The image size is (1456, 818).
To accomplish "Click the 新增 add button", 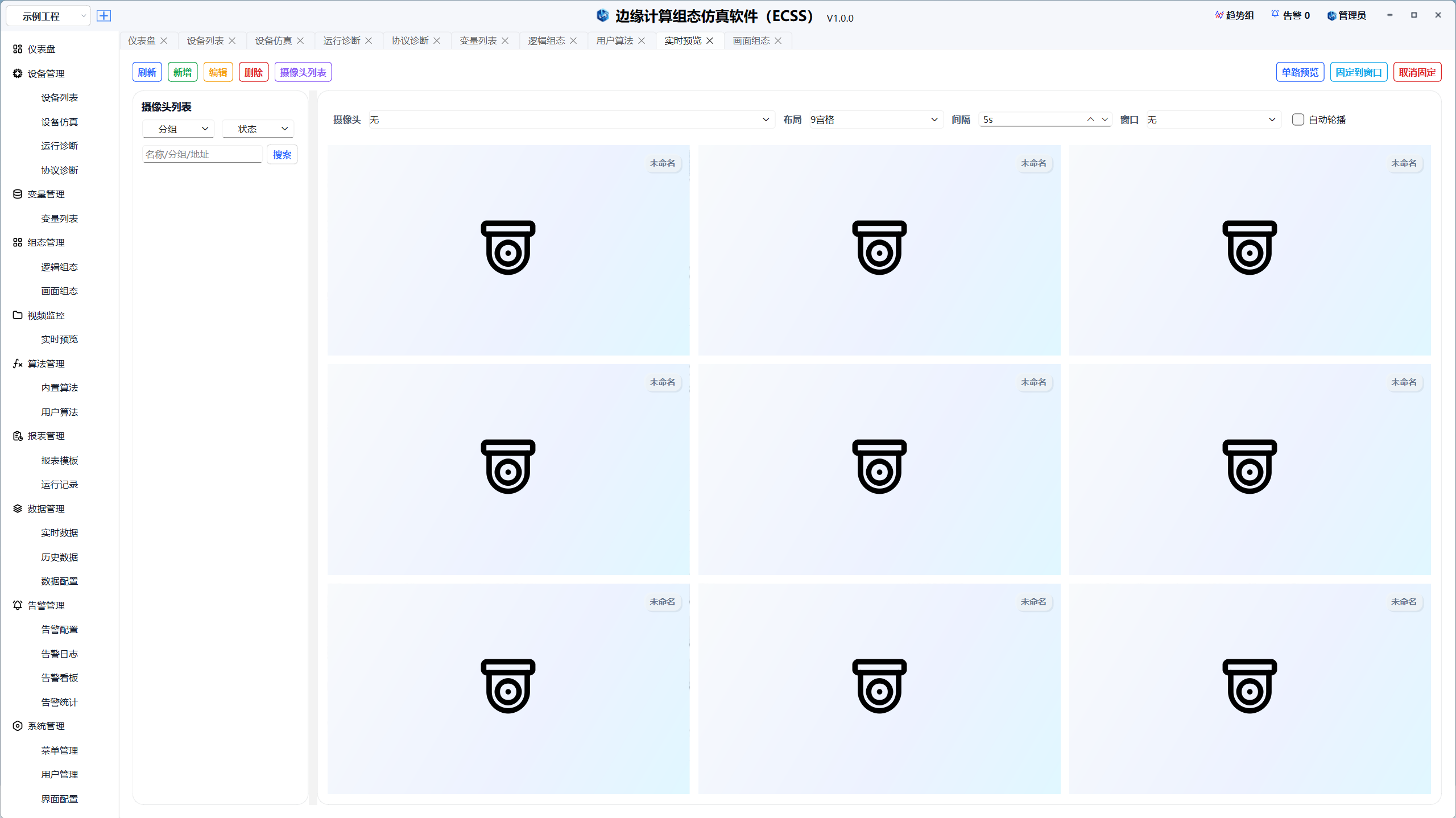I will [x=183, y=72].
